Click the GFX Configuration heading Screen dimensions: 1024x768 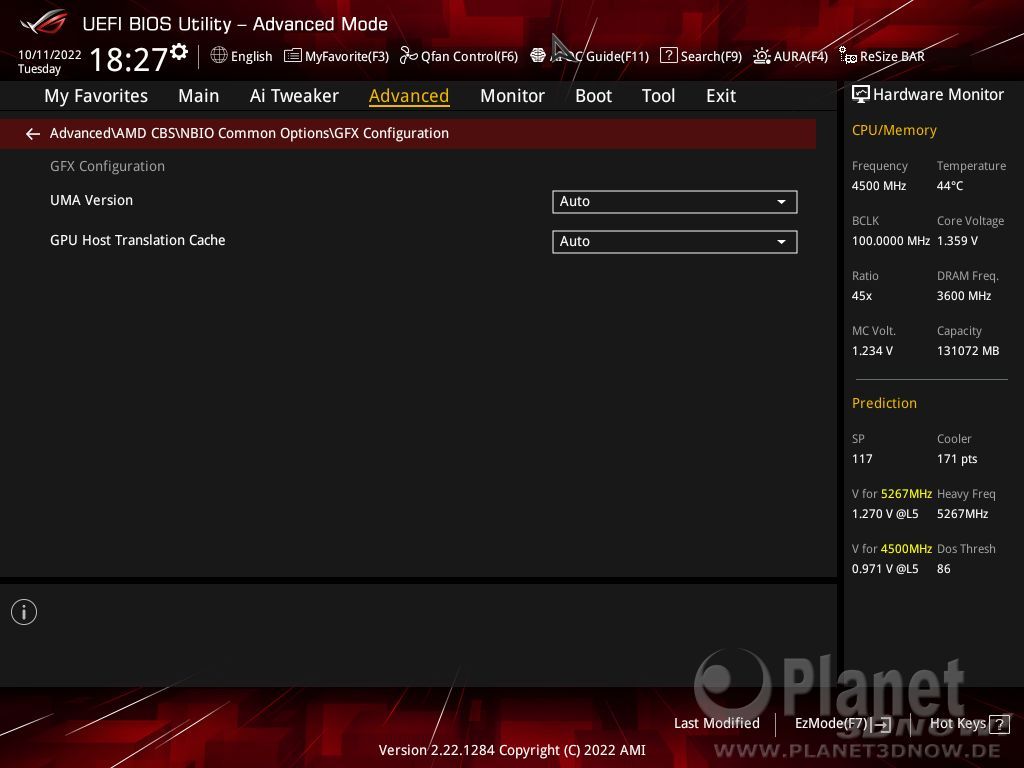107,167
